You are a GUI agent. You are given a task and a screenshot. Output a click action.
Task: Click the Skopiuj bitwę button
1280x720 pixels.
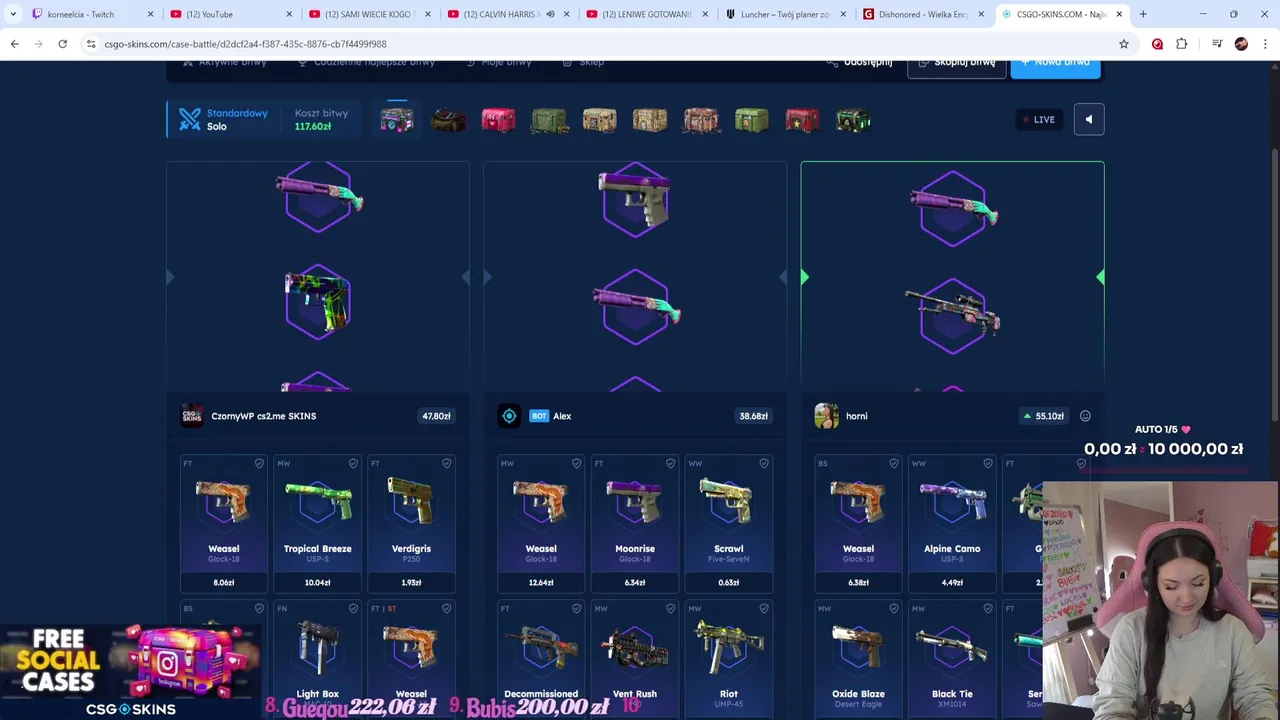tap(956, 65)
